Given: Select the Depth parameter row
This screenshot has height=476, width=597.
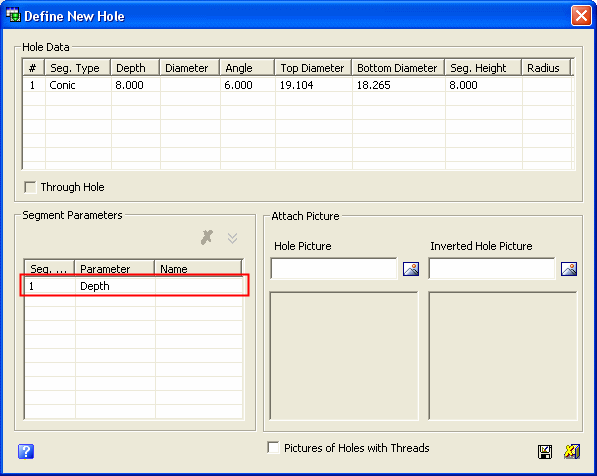Looking at the screenshot, I should (134, 286).
